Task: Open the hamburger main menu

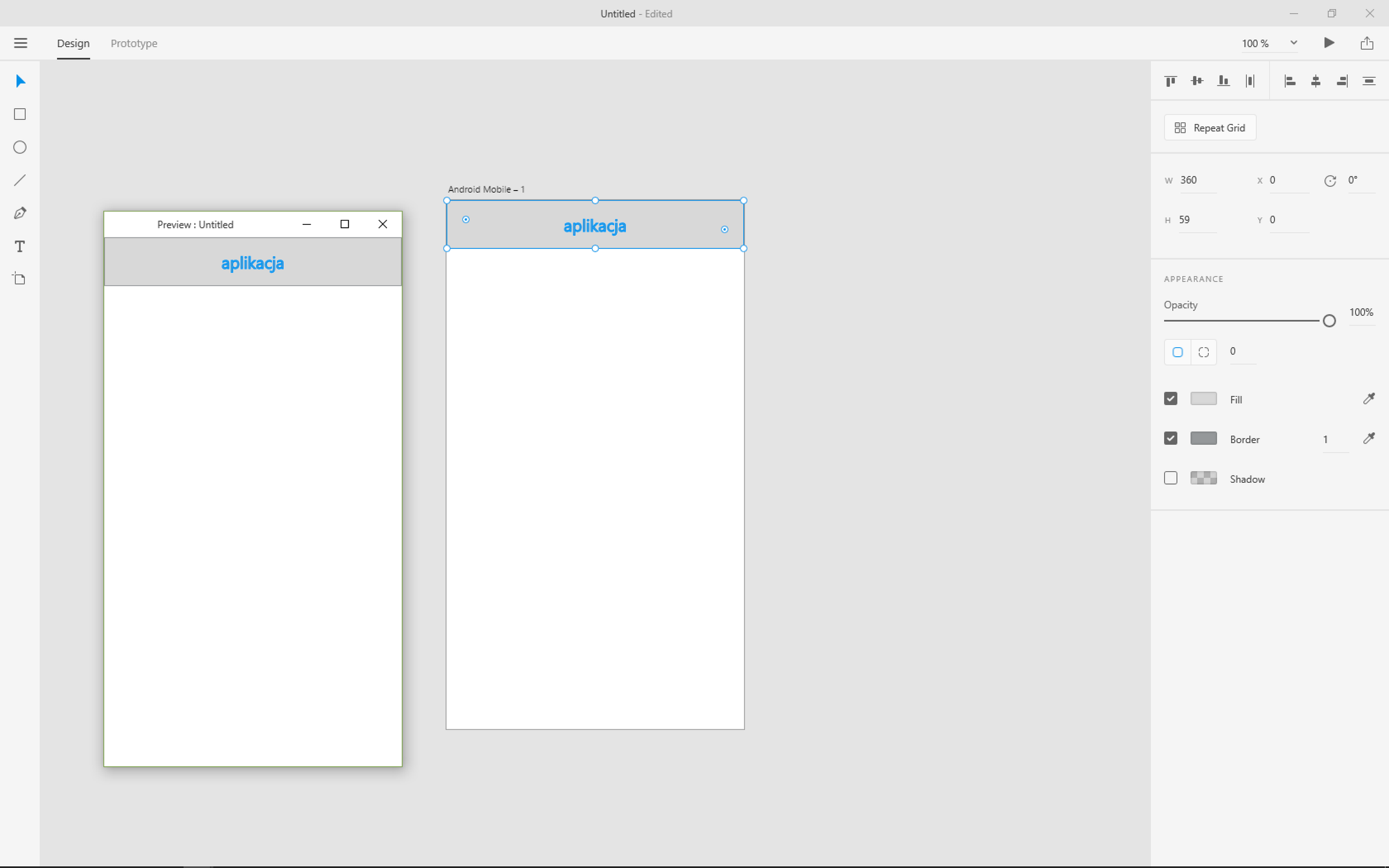Action: 20,43
